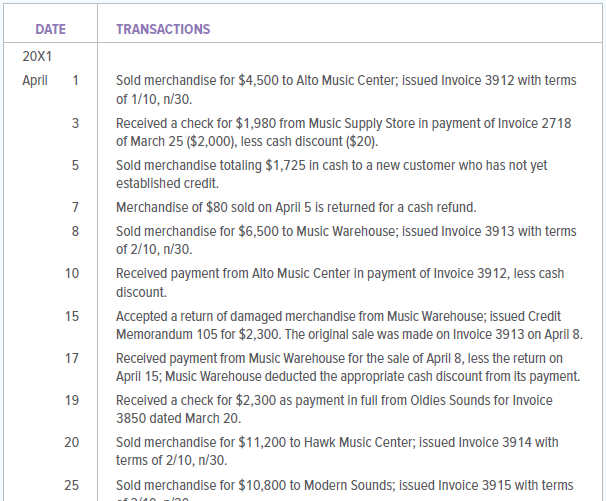Click the Hawk Music Center Invoice 3914 entry

[337, 450]
